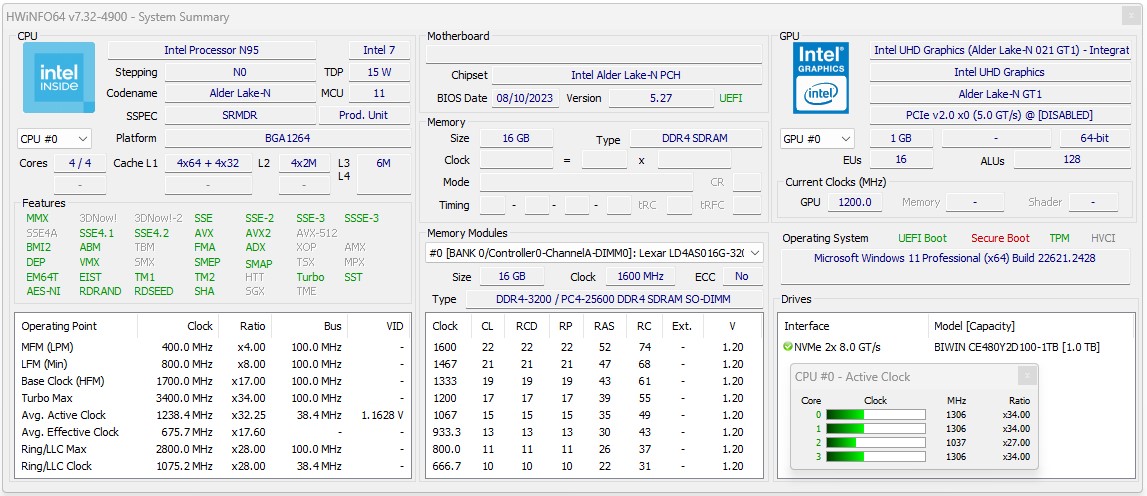1147x496 pixels.
Task: Click the Base Clock (HFM) row
Action: 212,381
